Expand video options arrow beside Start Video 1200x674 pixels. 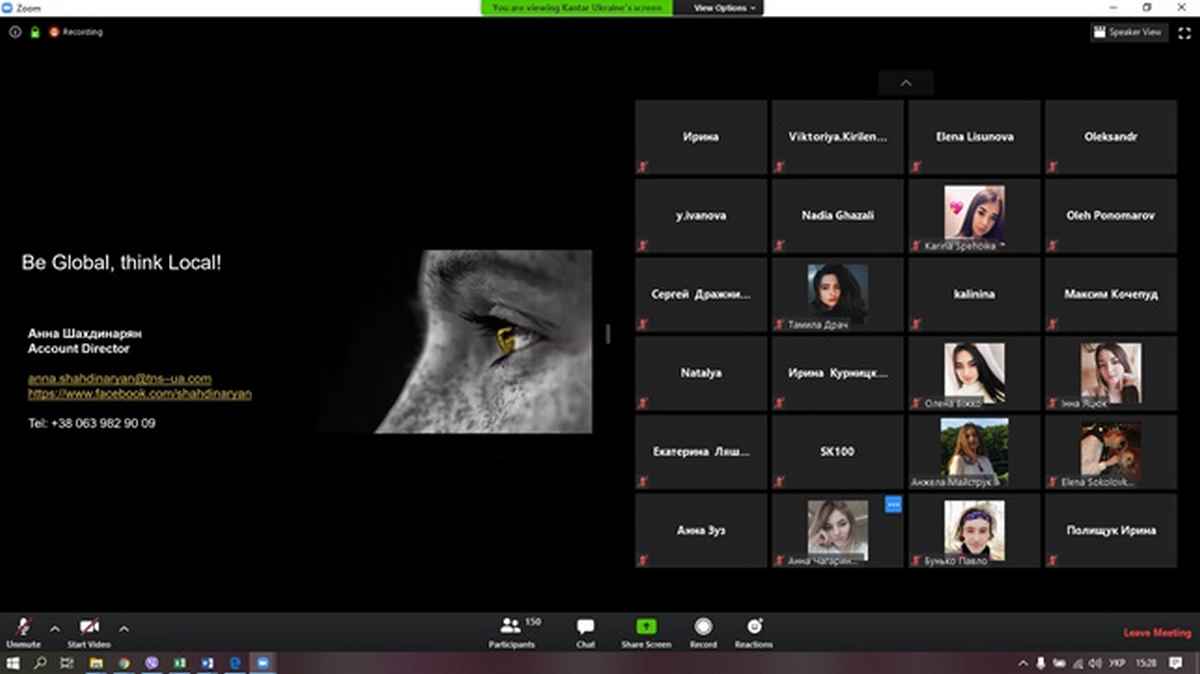coord(124,629)
